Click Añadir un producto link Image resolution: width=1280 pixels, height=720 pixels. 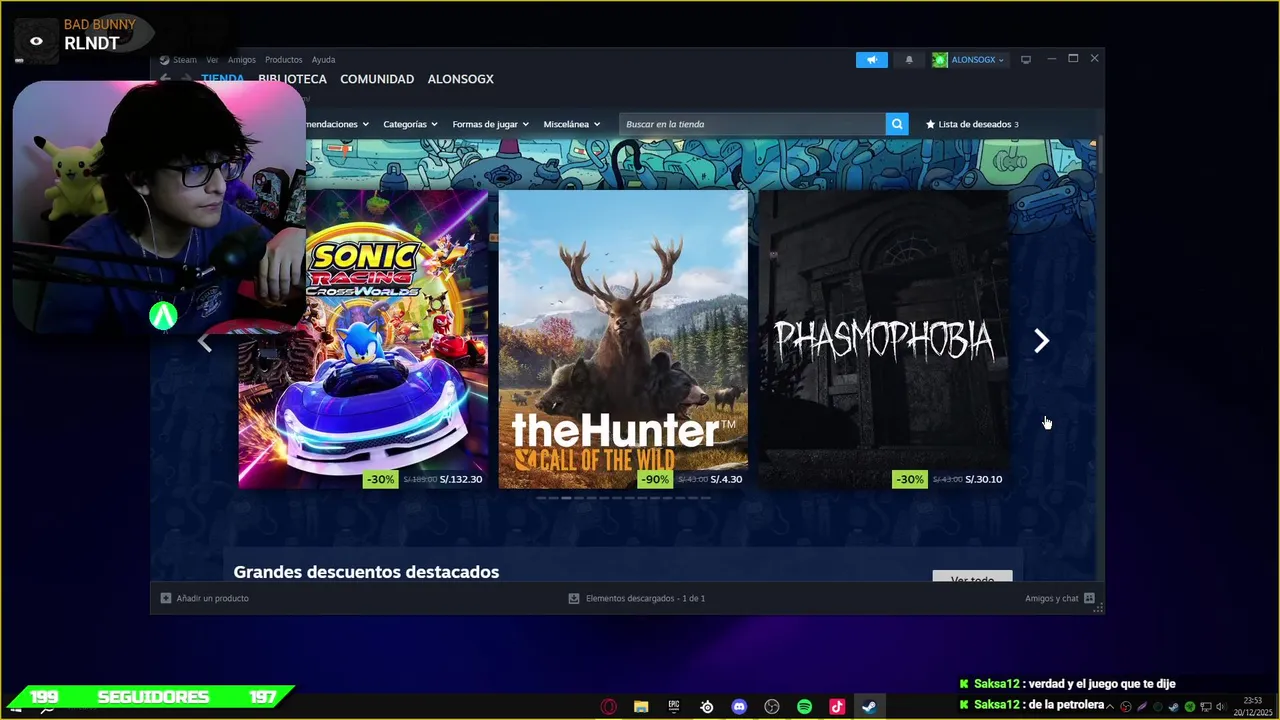pyautogui.click(x=212, y=598)
